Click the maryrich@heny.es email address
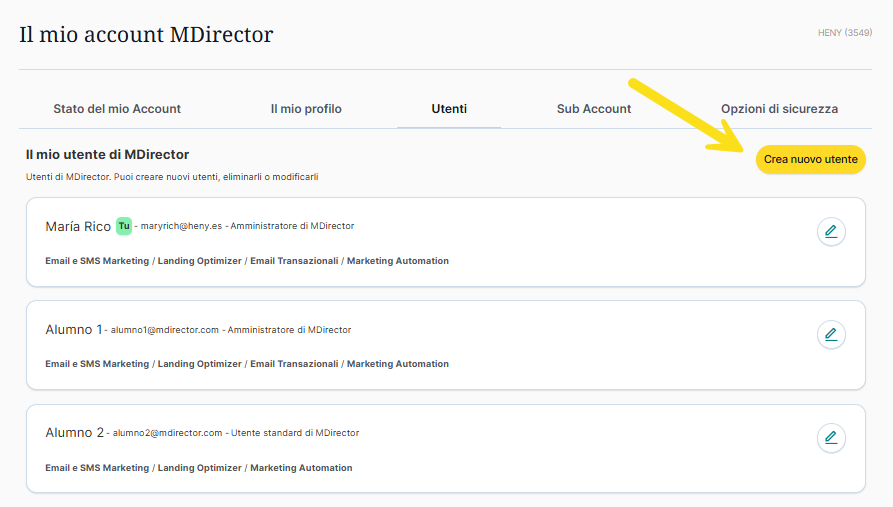This screenshot has height=507, width=893. pos(181,227)
